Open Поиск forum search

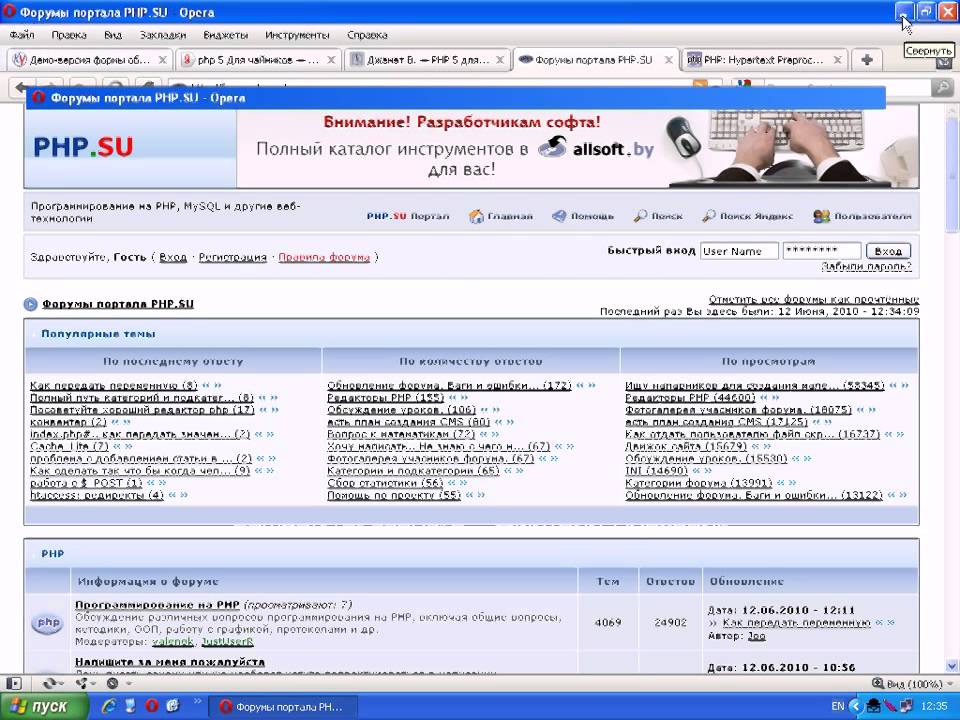click(658, 216)
